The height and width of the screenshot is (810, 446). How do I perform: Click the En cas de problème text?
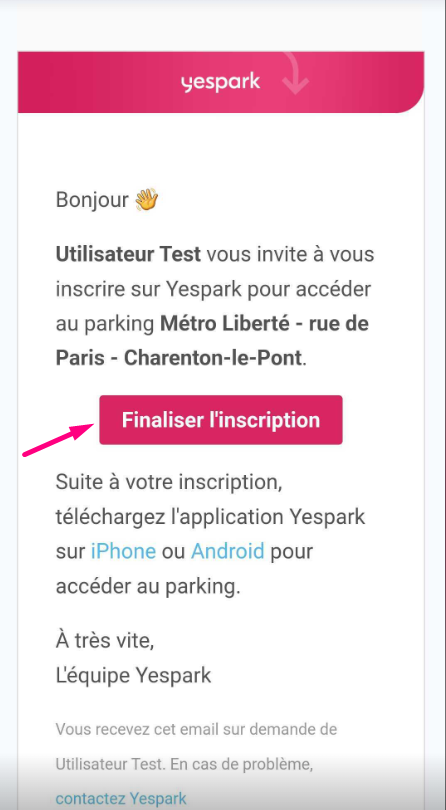(229, 764)
